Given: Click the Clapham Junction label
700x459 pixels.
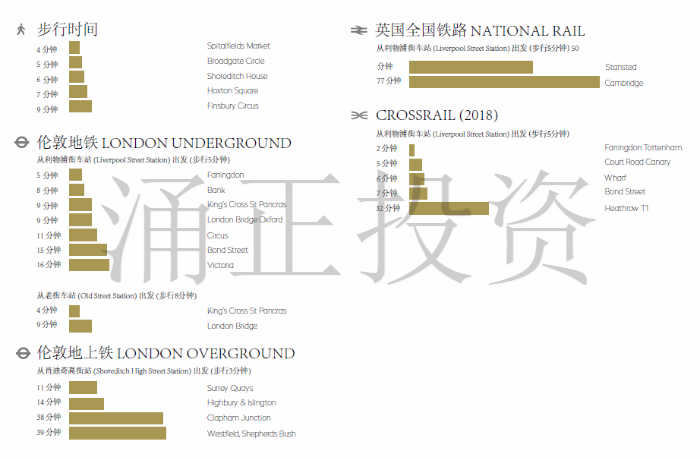Looking at the screenshot, I should click(x=239, y=418).
